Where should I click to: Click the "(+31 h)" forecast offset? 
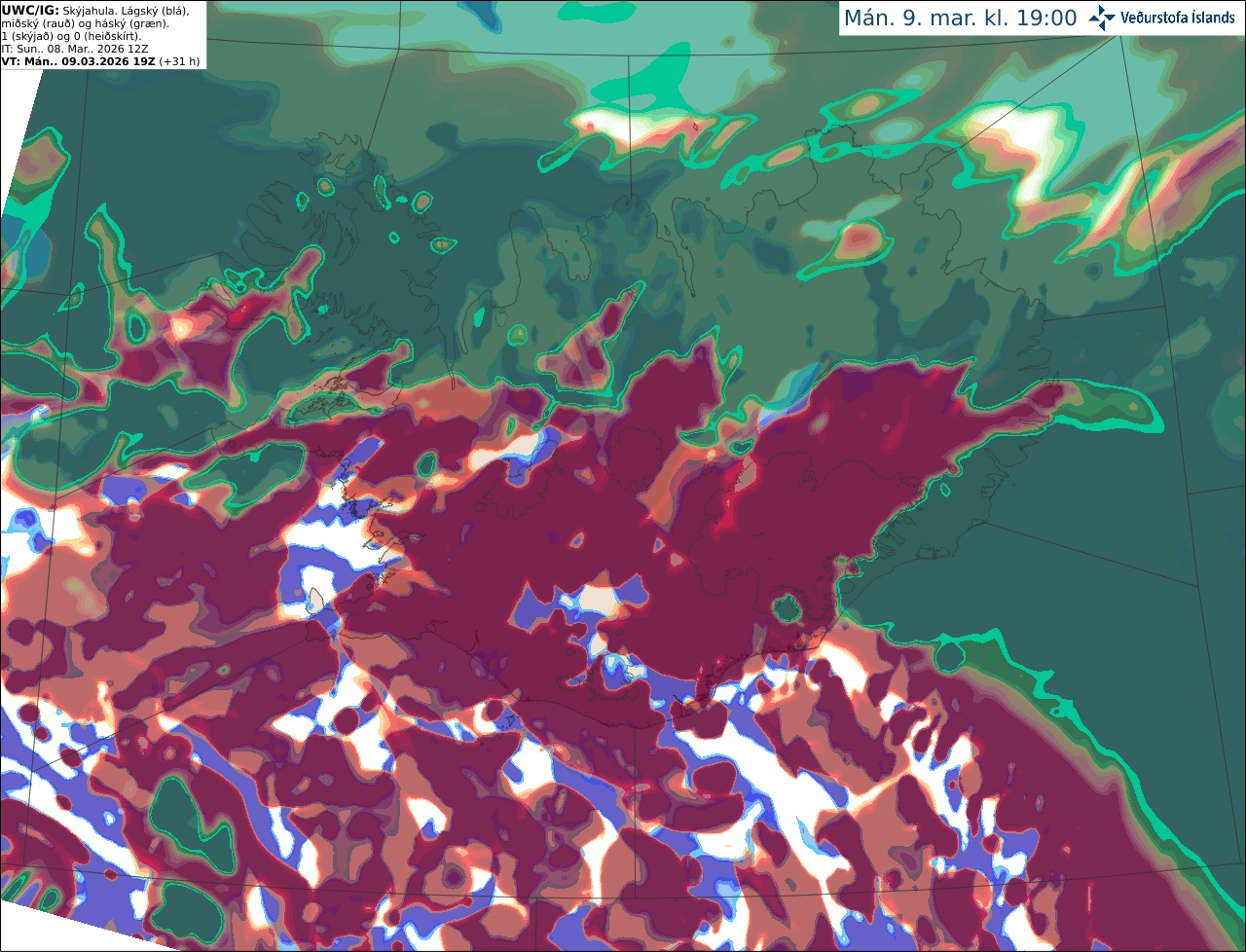coord(180,61)
